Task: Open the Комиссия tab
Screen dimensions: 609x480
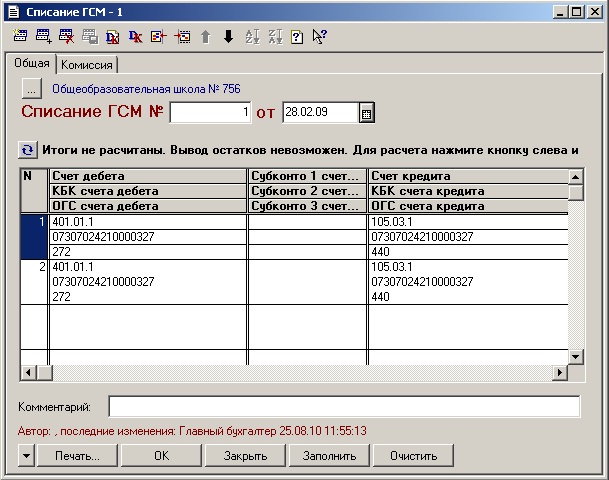Action: click(x=87, y=64)
